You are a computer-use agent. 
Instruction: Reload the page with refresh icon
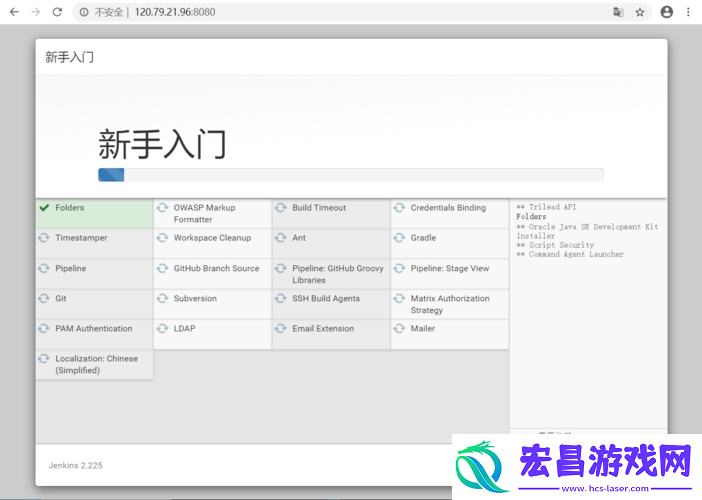click(57, 12)
